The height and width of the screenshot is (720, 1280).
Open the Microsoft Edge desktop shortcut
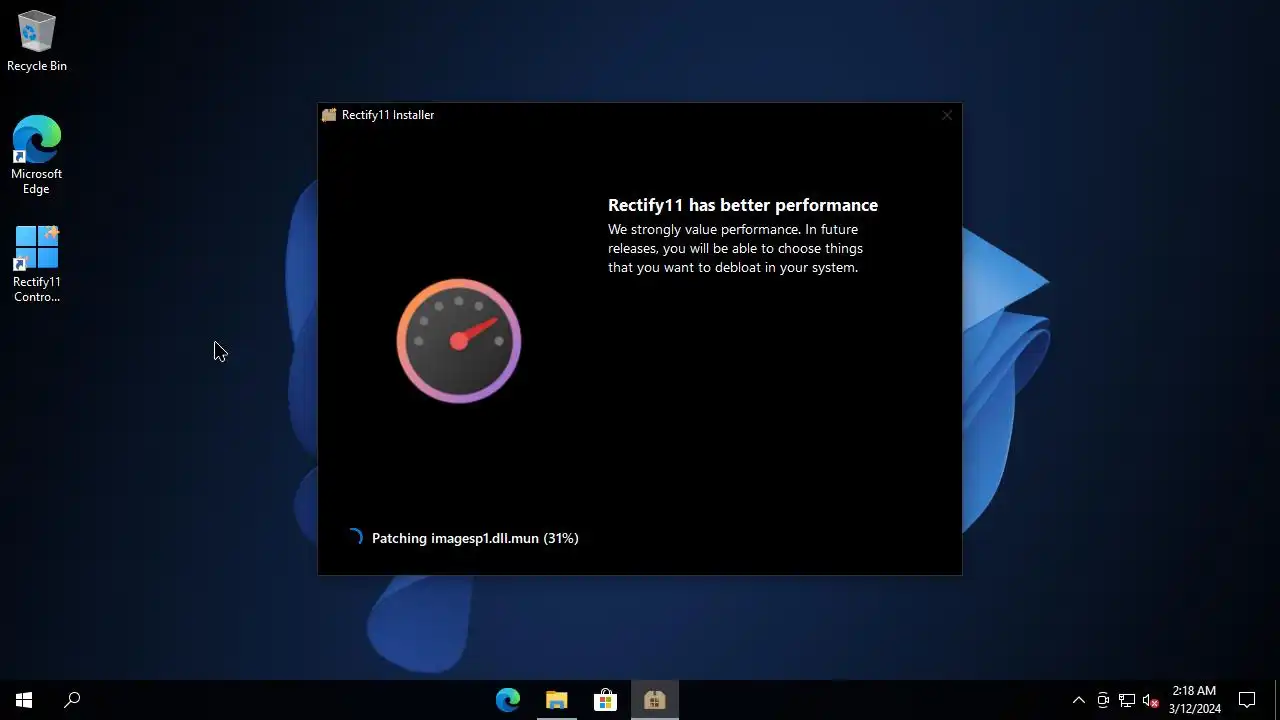tap(37, 155)
